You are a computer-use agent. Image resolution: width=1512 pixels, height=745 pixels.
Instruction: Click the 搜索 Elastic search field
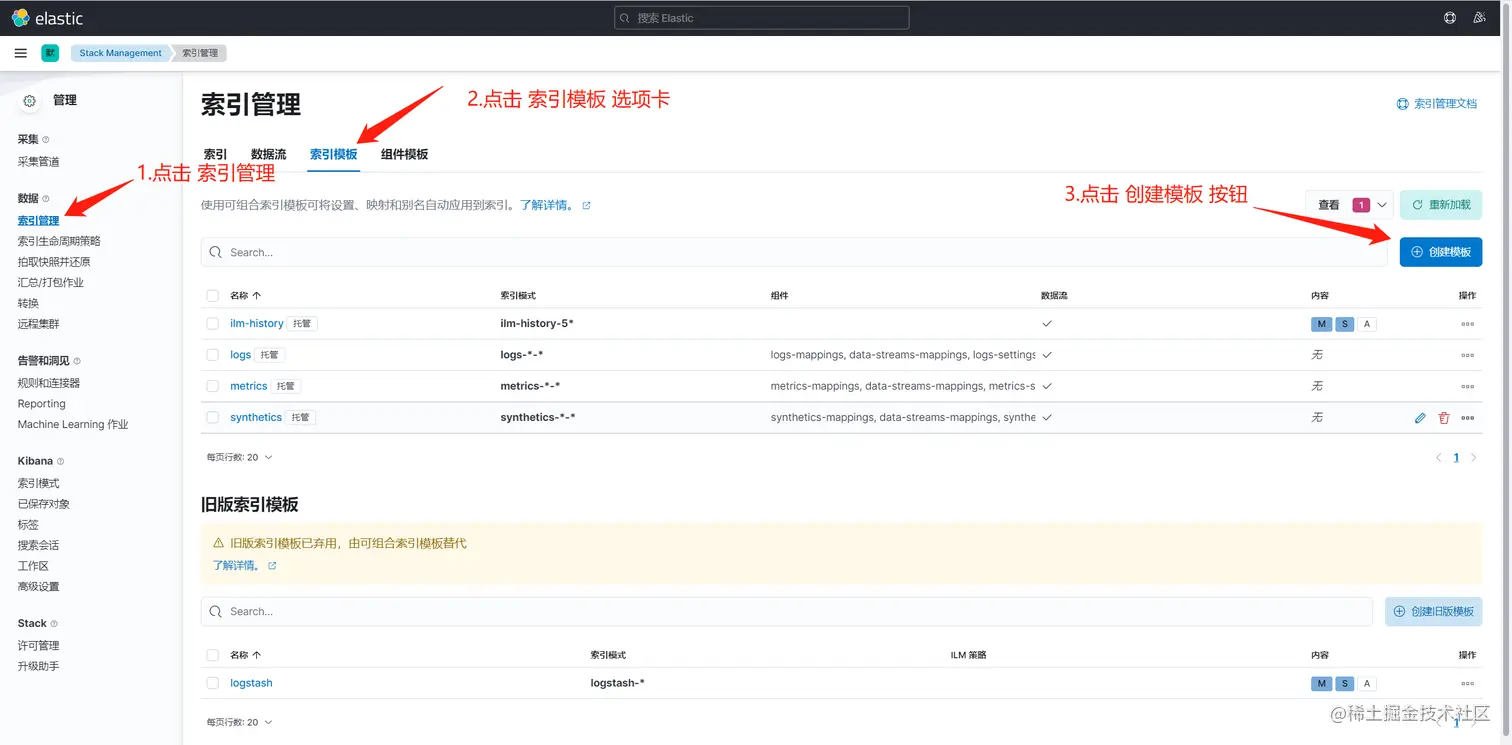pos(761,18)
